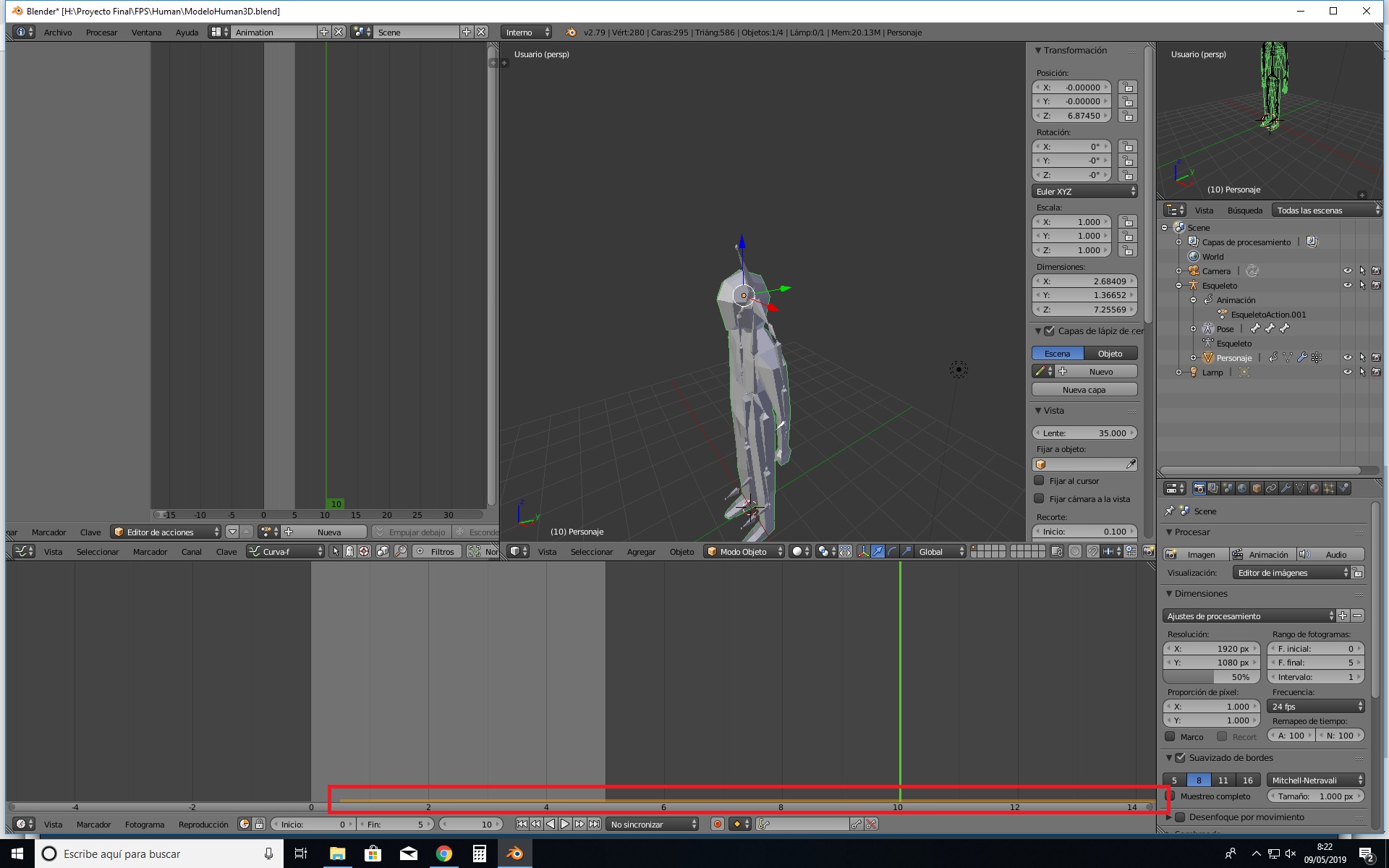Viewport: 1389px width, 868px height.
Task: Open the Euler XYZ rotation mode dropdown
Action: click(x=1084, y=192)
